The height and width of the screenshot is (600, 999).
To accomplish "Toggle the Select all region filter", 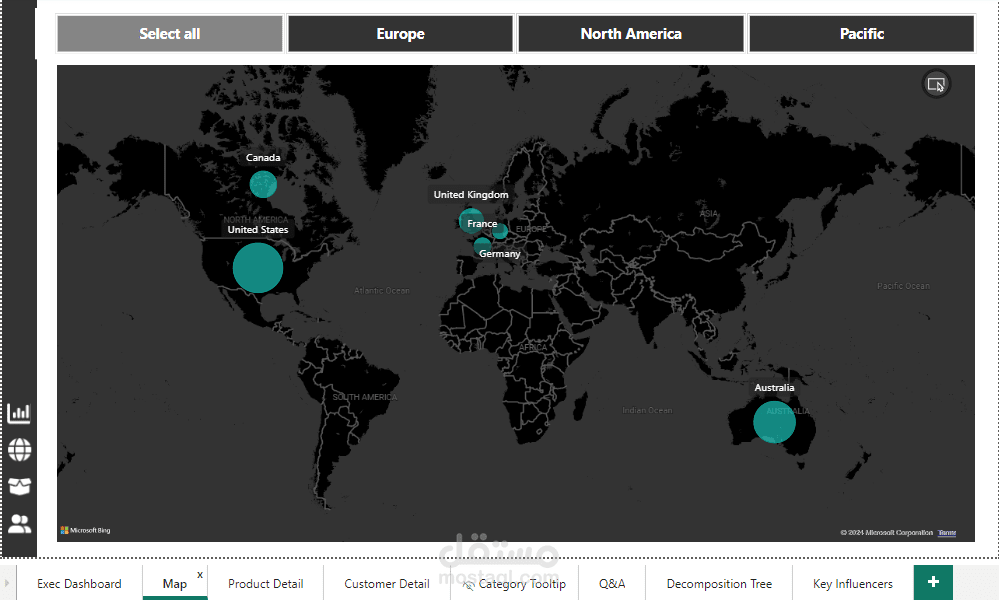I will coord(169,34).
